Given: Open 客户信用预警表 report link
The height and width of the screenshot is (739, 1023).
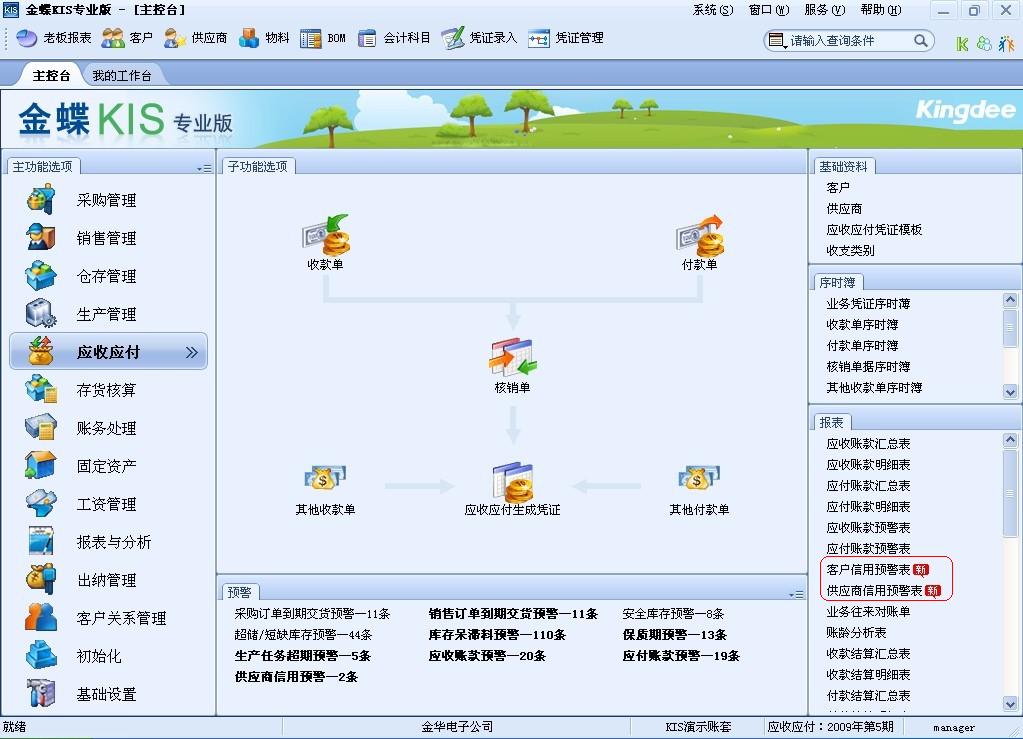Looking at the screenshot, I should [868, 569].
